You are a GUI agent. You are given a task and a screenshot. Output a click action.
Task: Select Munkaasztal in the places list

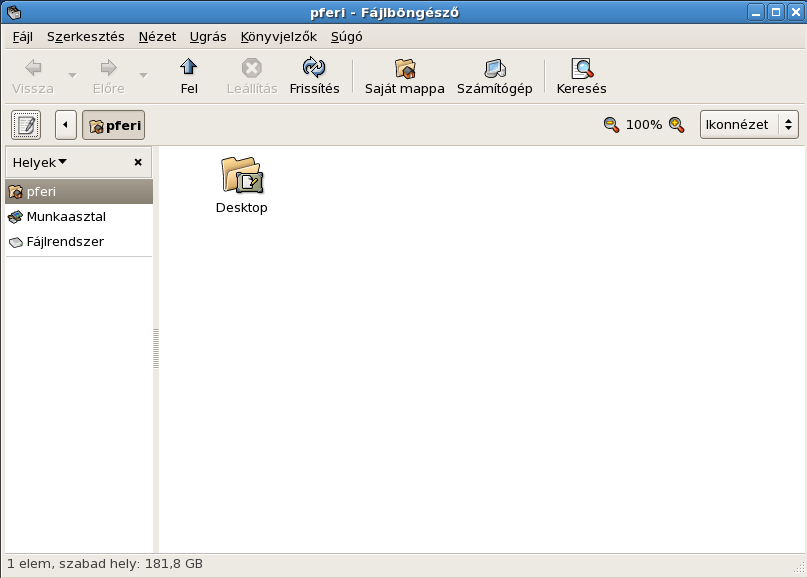coord(66,217)
